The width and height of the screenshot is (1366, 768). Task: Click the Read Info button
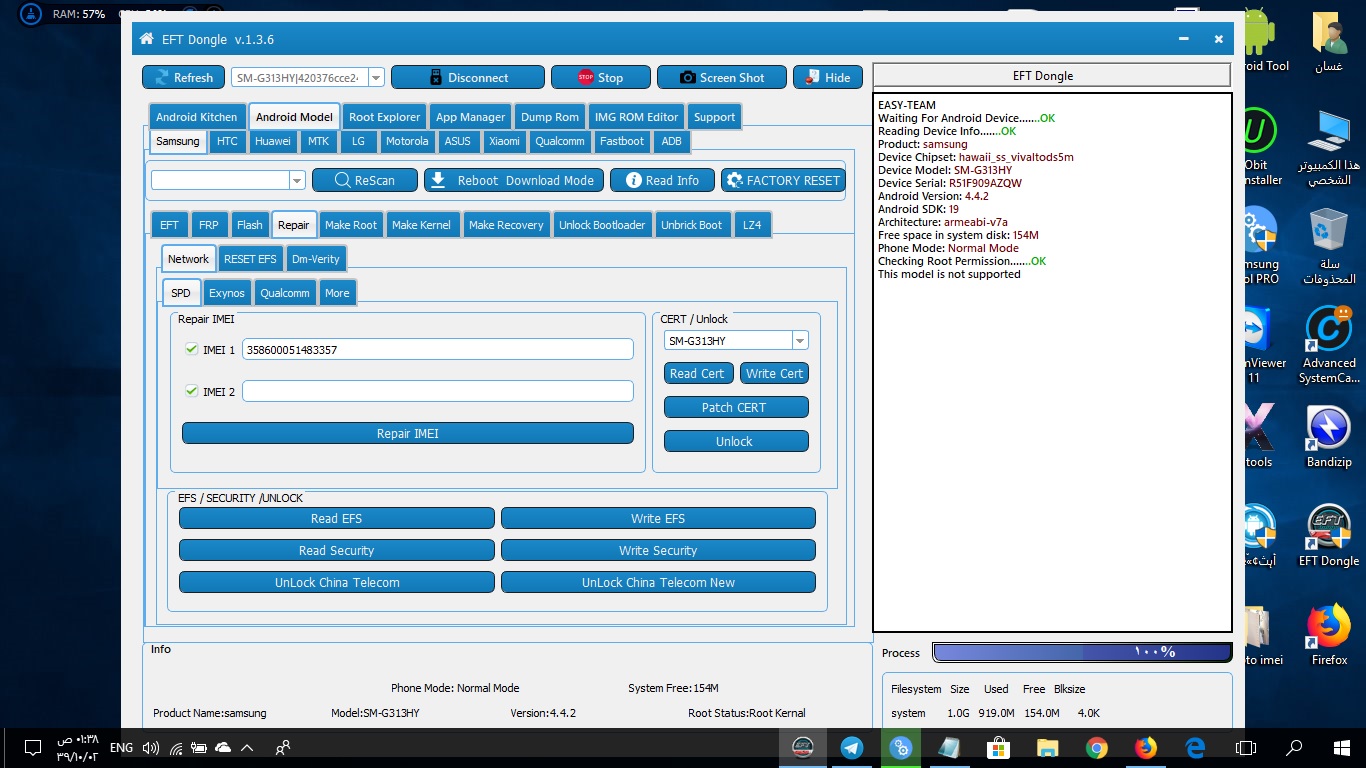[663, 180]
